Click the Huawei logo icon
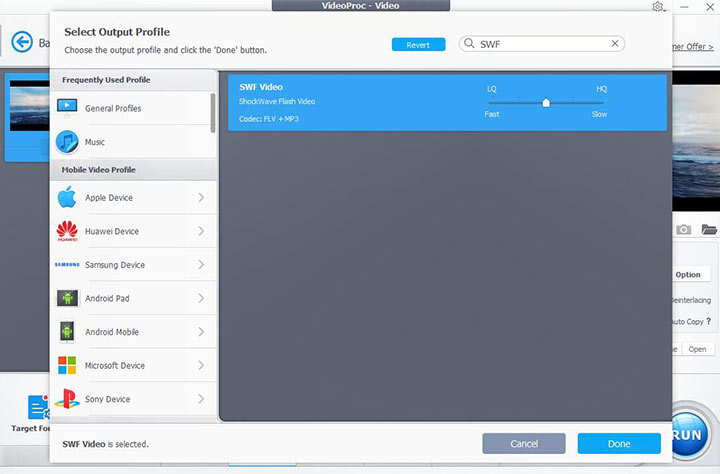Image resolution: width=720 pixels, height=474 pixels. [67, 231]
